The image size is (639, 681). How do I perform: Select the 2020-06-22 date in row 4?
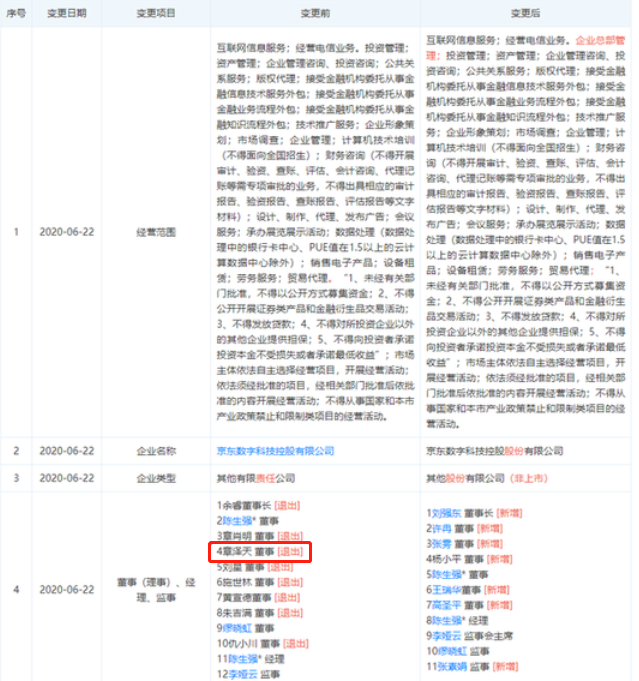[x=66, y=589]
